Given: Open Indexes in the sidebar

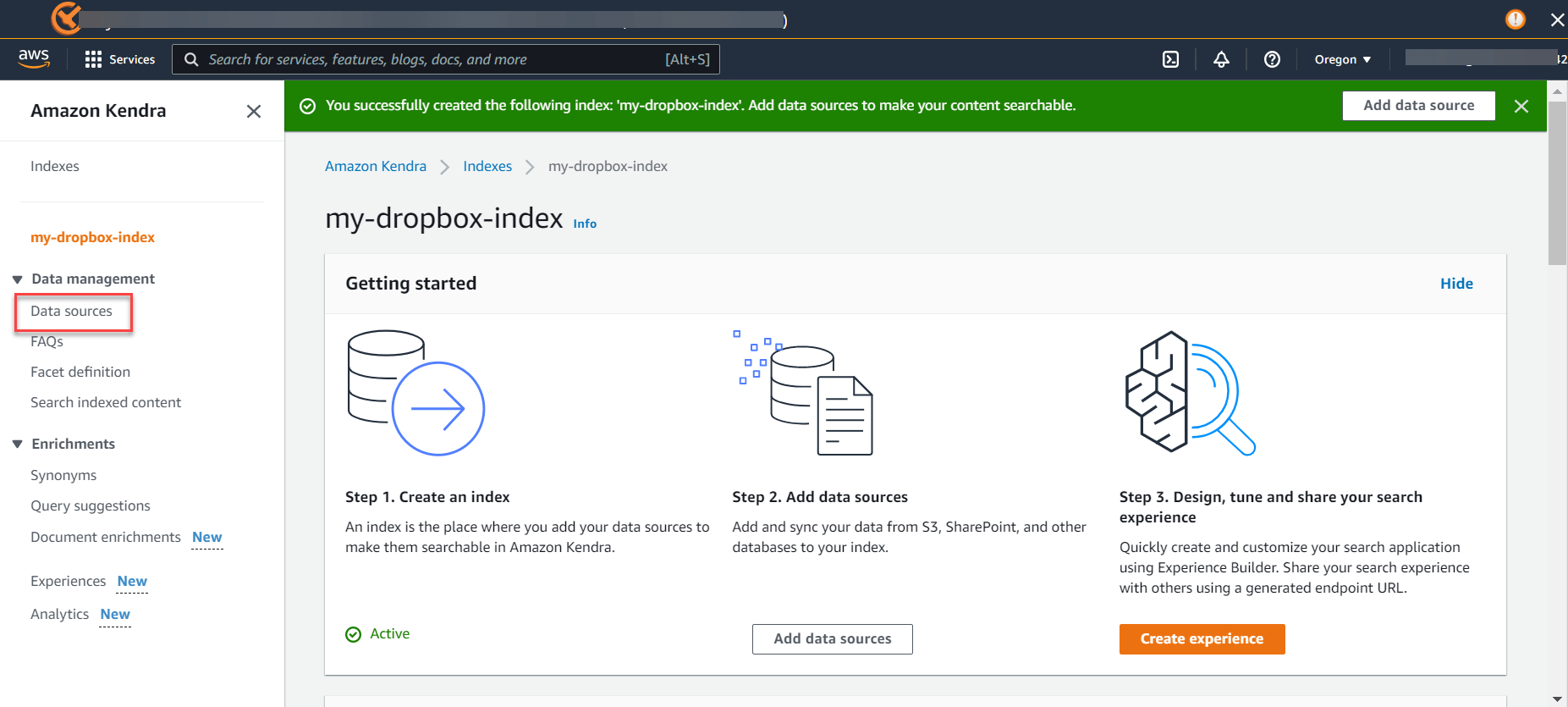Looking at the screenshot, I should [55, 167].
